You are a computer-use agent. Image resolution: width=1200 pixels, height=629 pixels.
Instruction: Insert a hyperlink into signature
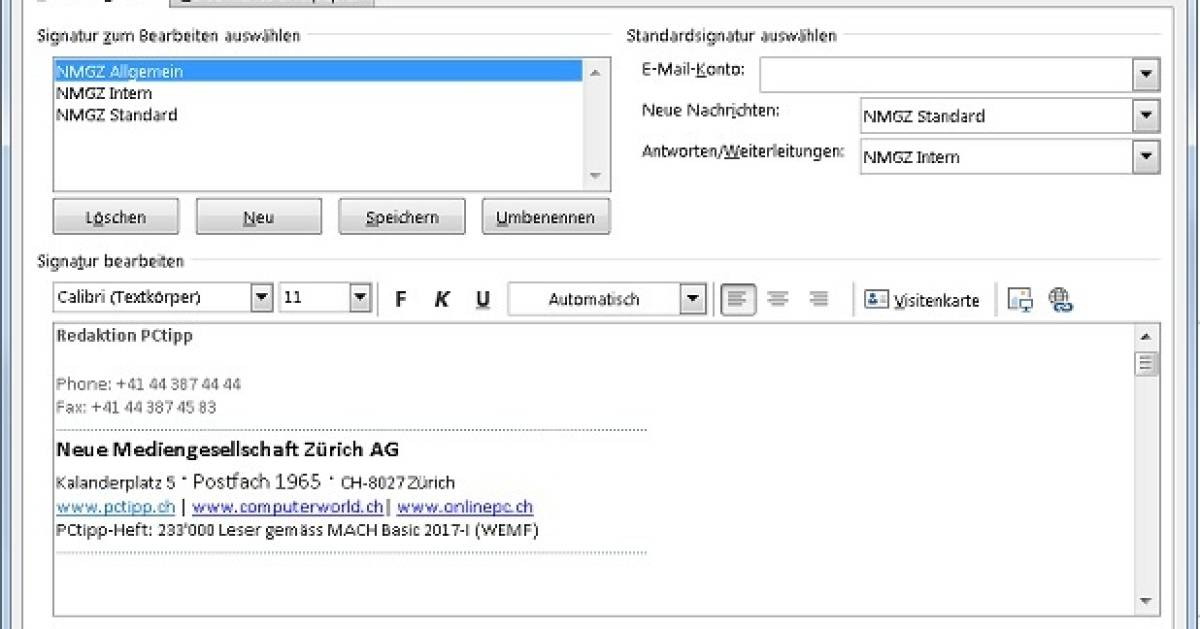coord(1060,299)
